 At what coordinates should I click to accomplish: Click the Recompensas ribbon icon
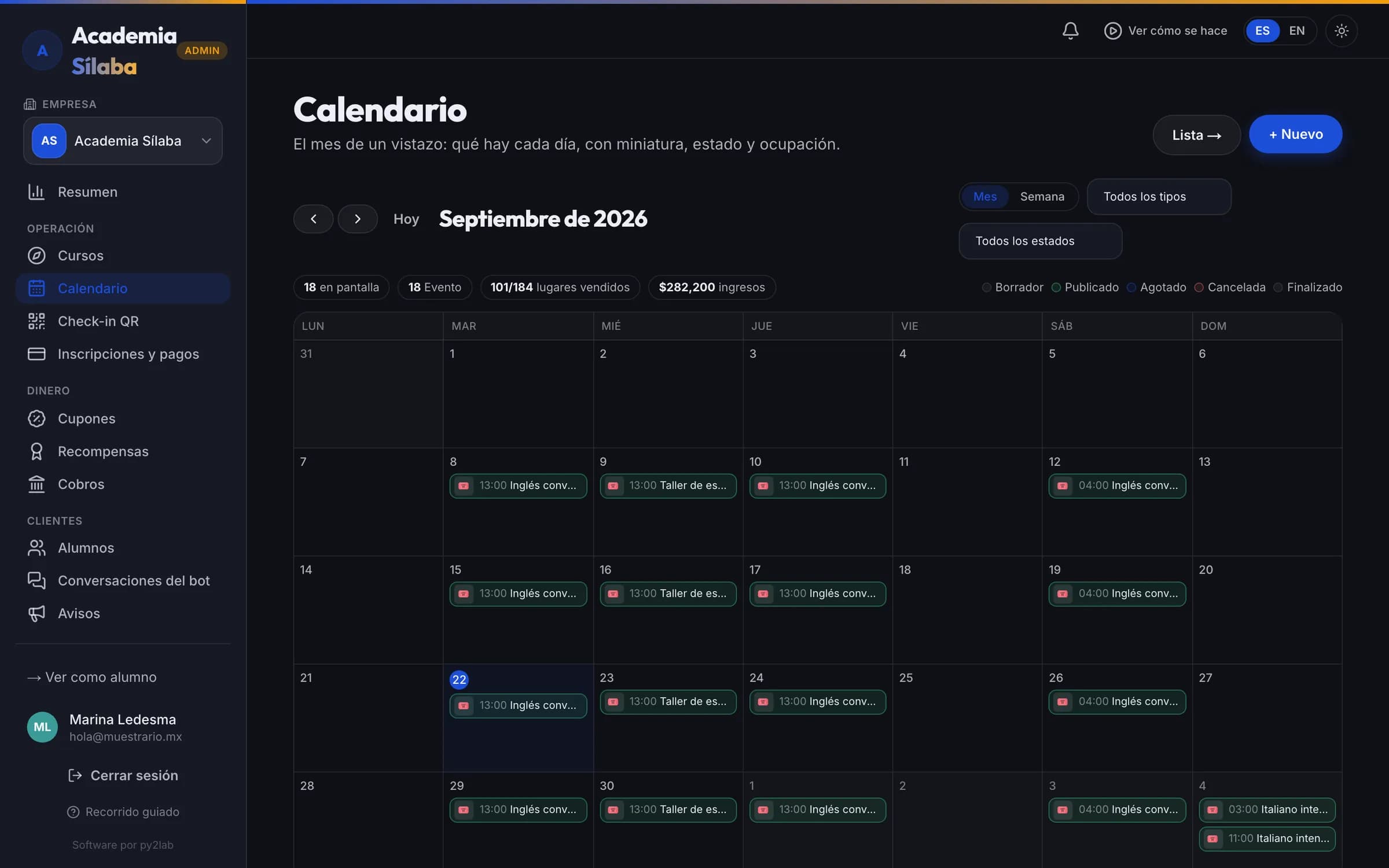36,451
